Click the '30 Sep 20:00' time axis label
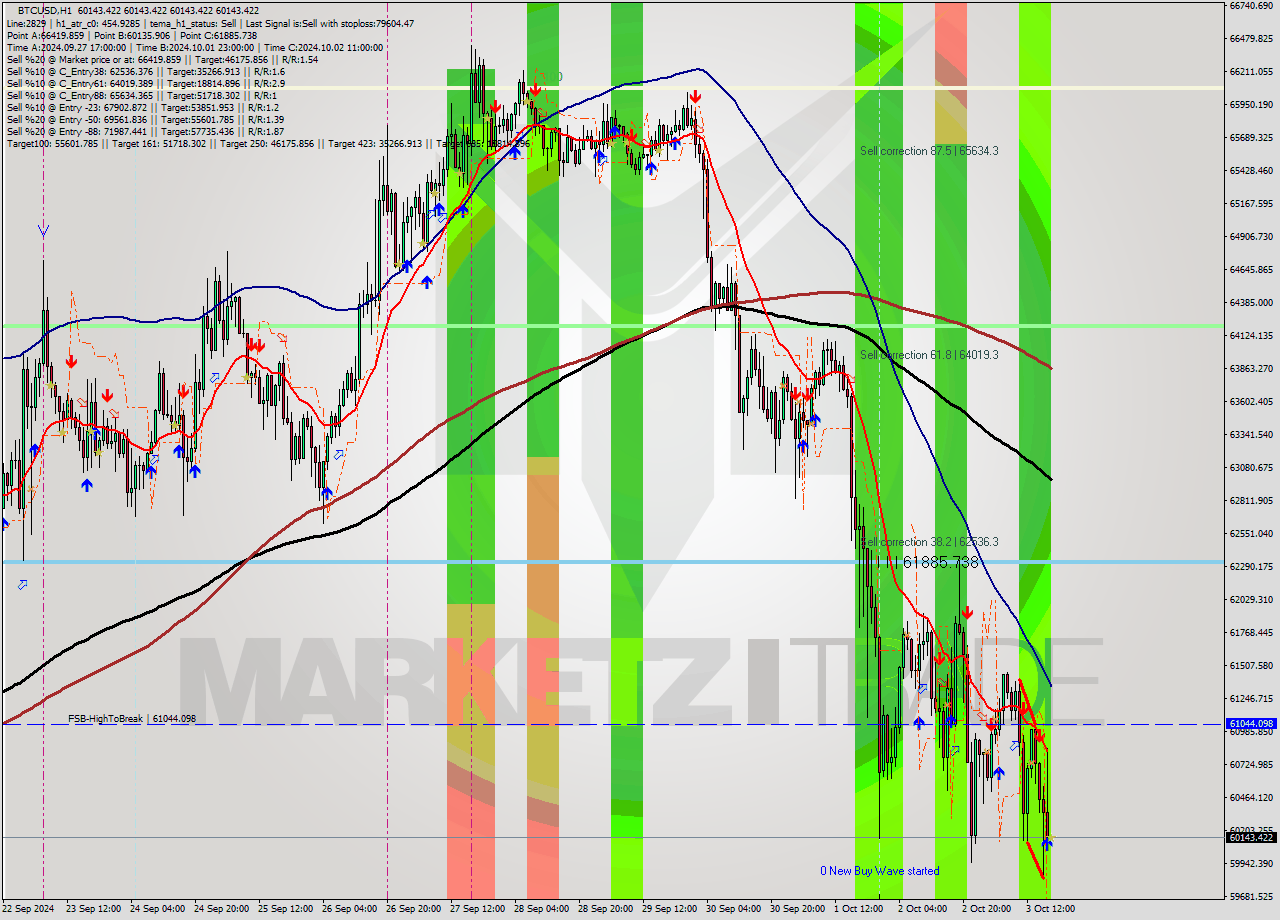Viewport: 1280px width, 920px height. (798, 909)
